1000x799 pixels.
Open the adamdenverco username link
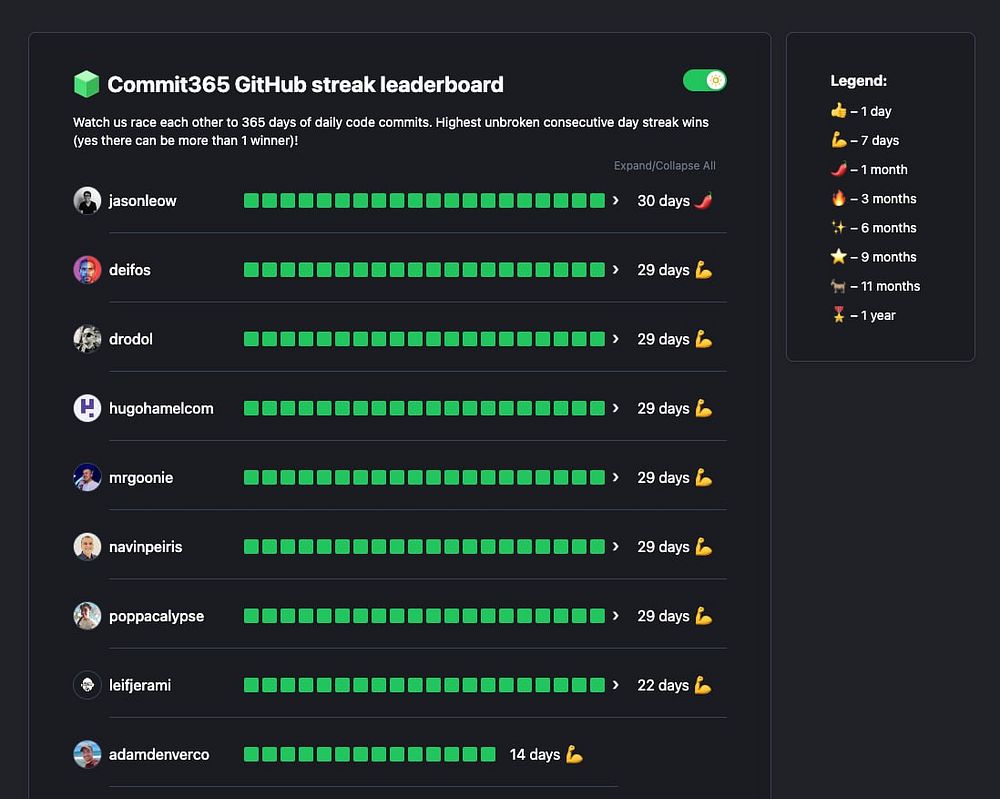point(159,755)
